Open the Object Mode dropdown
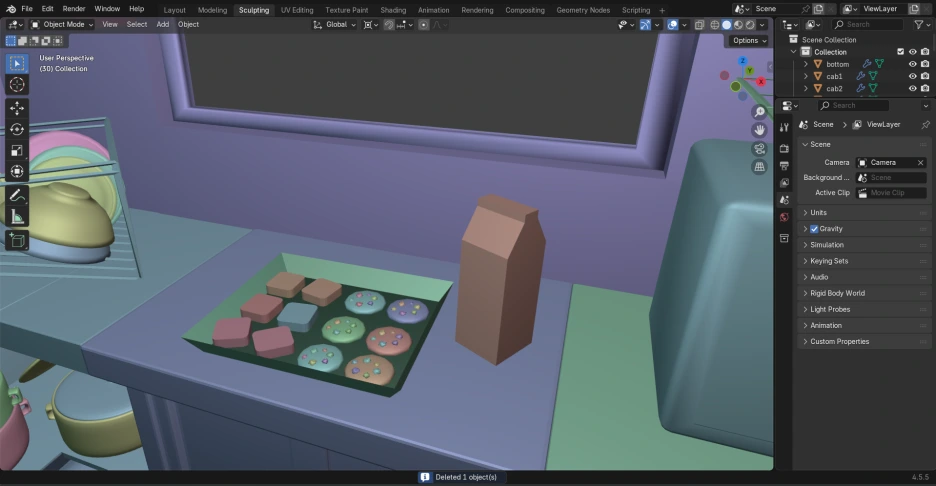936x486 pixels. (x=61, y=24)
